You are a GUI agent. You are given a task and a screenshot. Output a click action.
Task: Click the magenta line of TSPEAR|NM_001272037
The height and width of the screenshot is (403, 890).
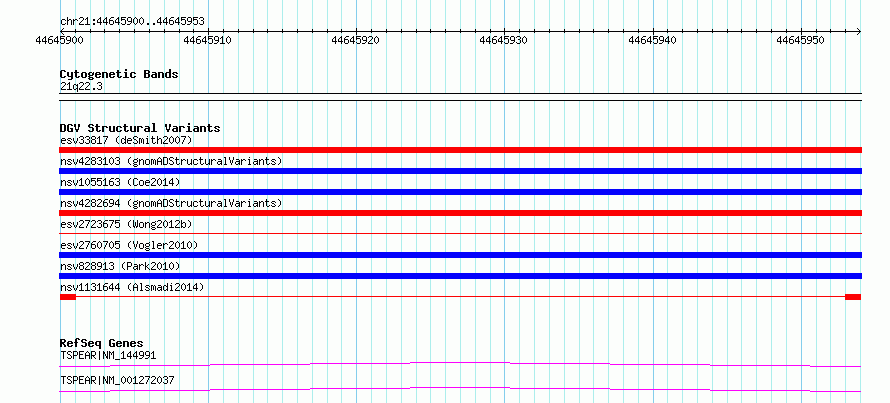click(460, 389)
